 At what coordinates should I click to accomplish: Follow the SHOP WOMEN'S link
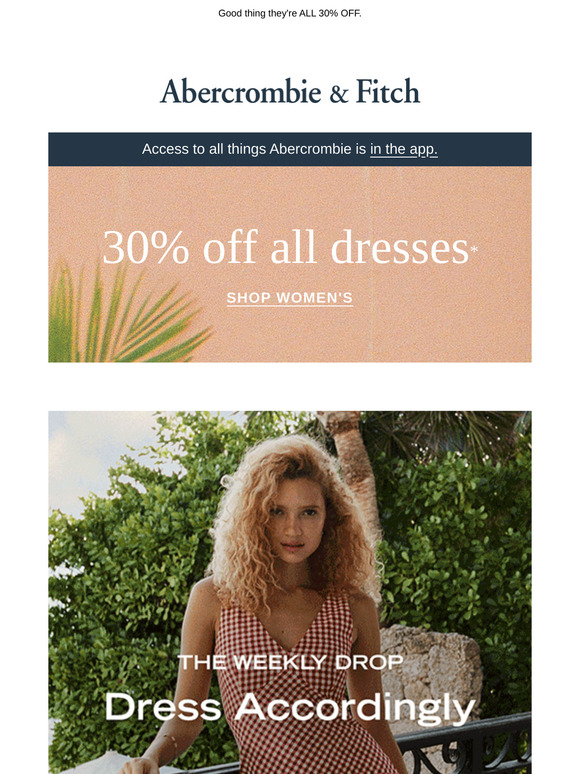290,298
